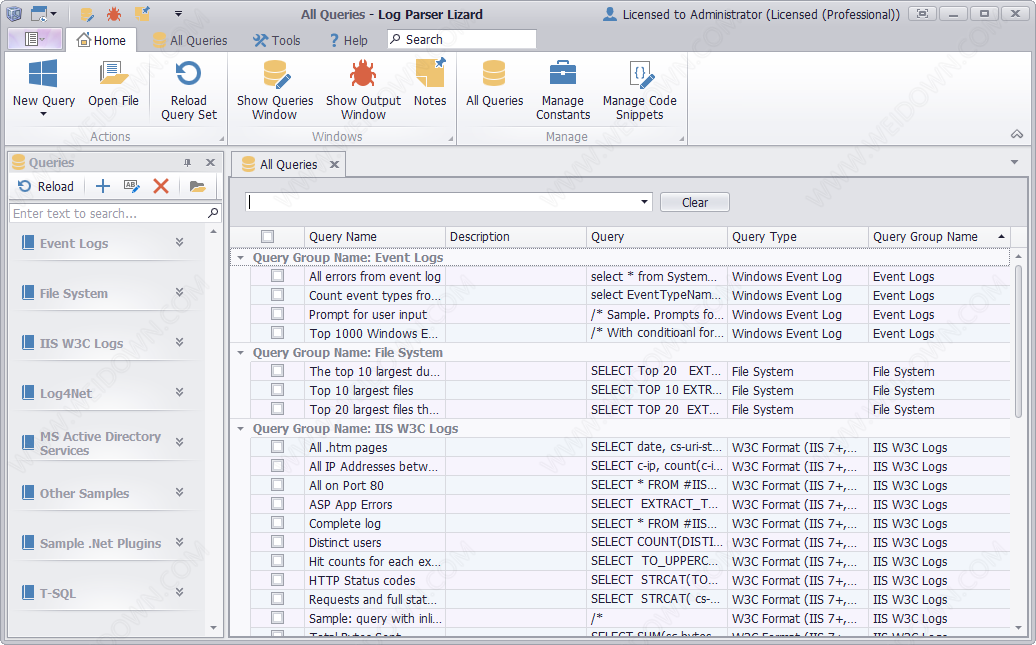Open the filter combo box dropdown arrow
The width and height of the screenshot is (1036, 645).
click(644, 202)
